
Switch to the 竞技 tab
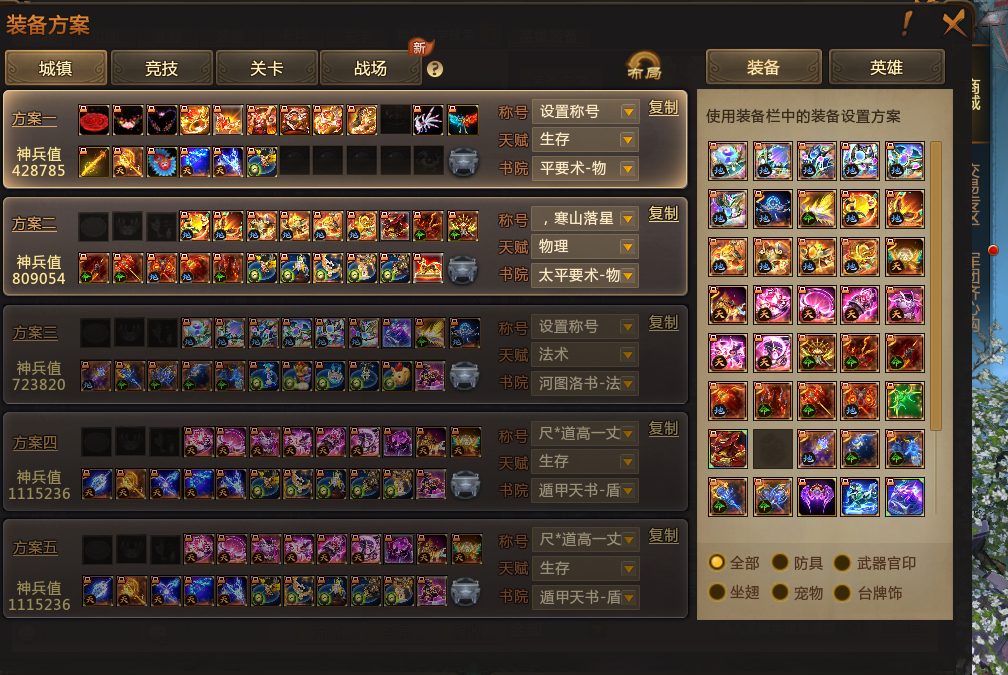(x=161, y=68)
